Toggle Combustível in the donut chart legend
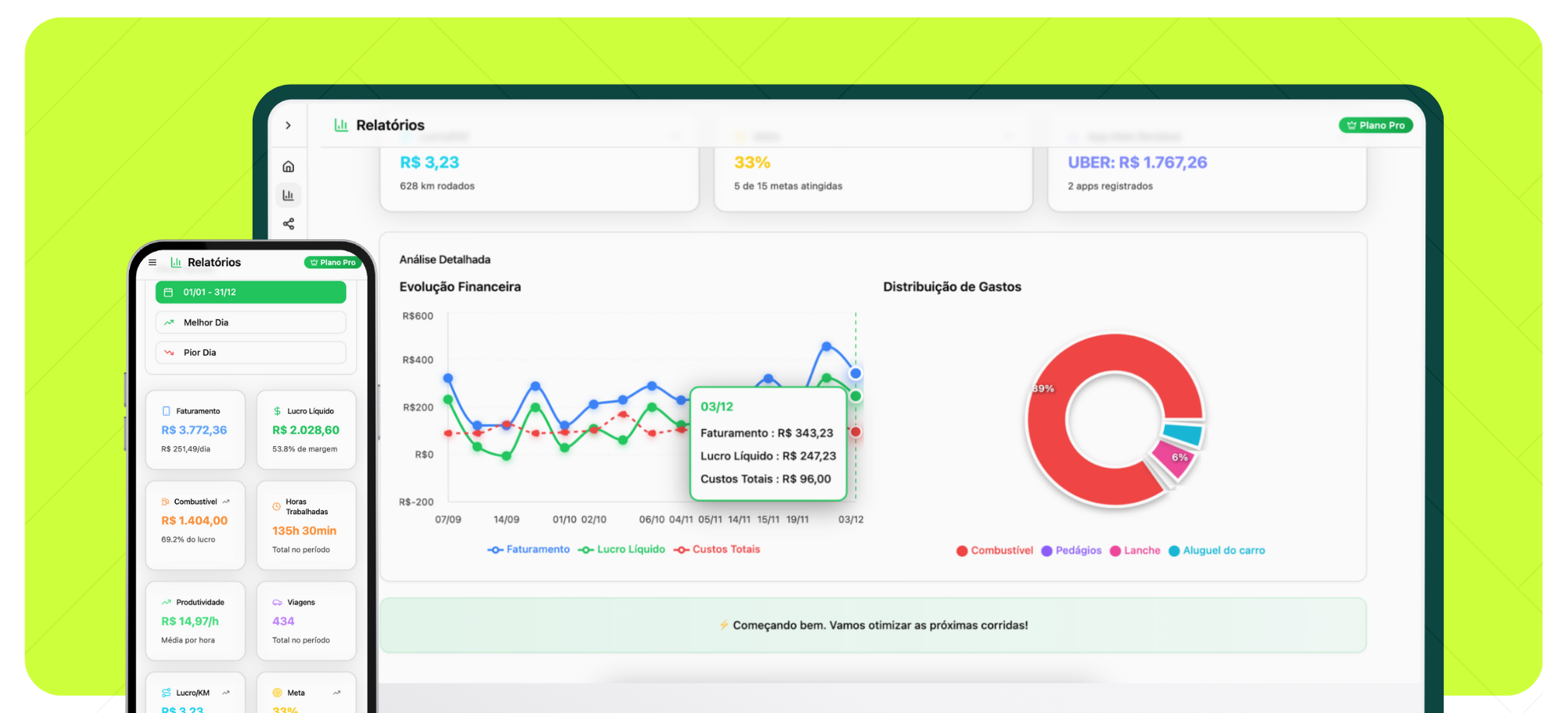Screen dimensions: 1568x713 995,551
